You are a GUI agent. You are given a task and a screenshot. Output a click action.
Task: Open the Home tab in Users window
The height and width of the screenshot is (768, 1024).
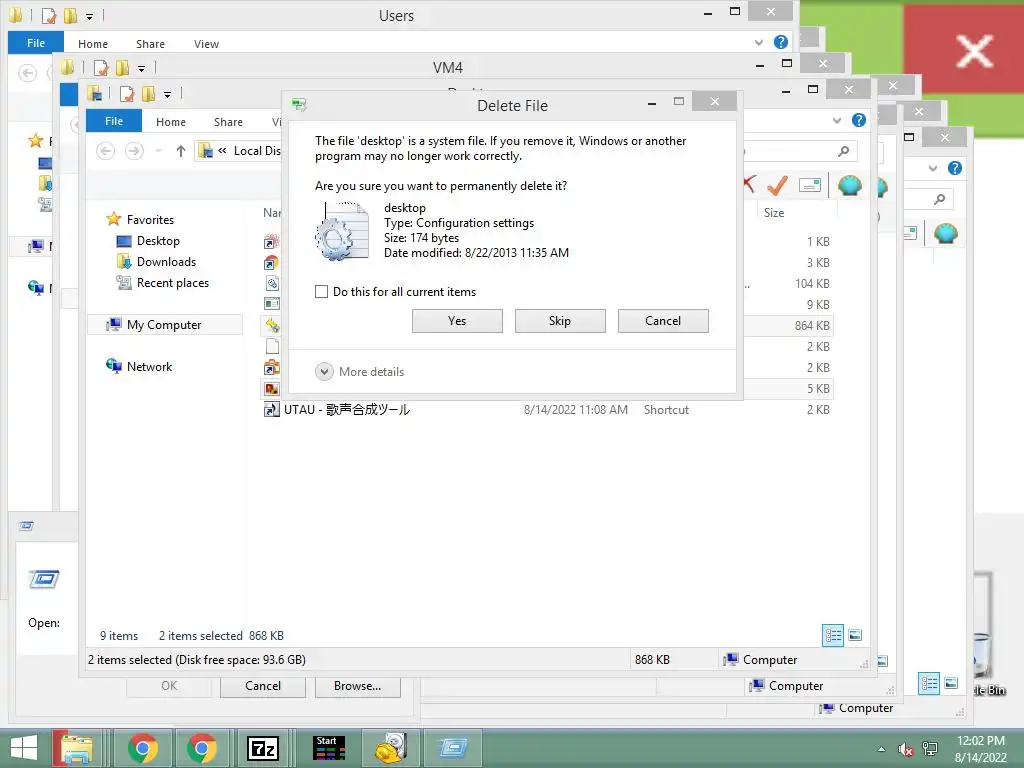pos(93,44)
